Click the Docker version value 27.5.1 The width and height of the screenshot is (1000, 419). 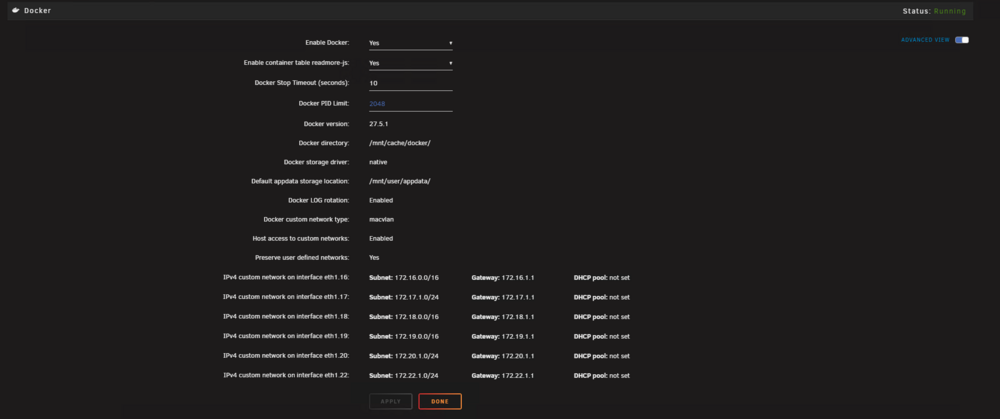pos(378,124)
